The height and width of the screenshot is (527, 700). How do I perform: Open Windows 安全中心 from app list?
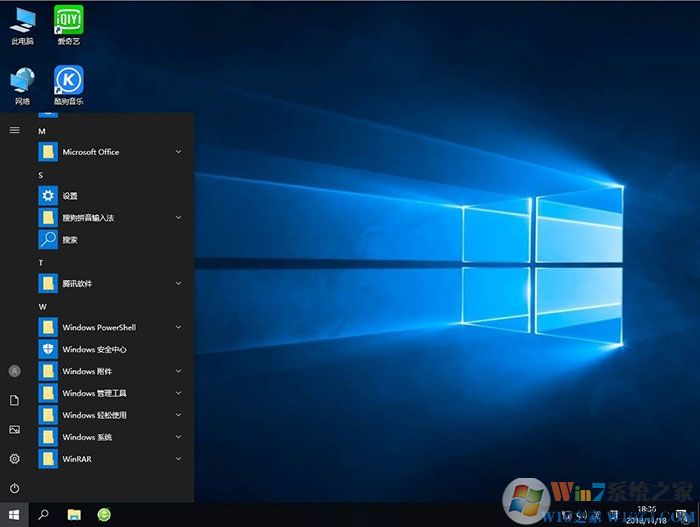coord(94,349)
